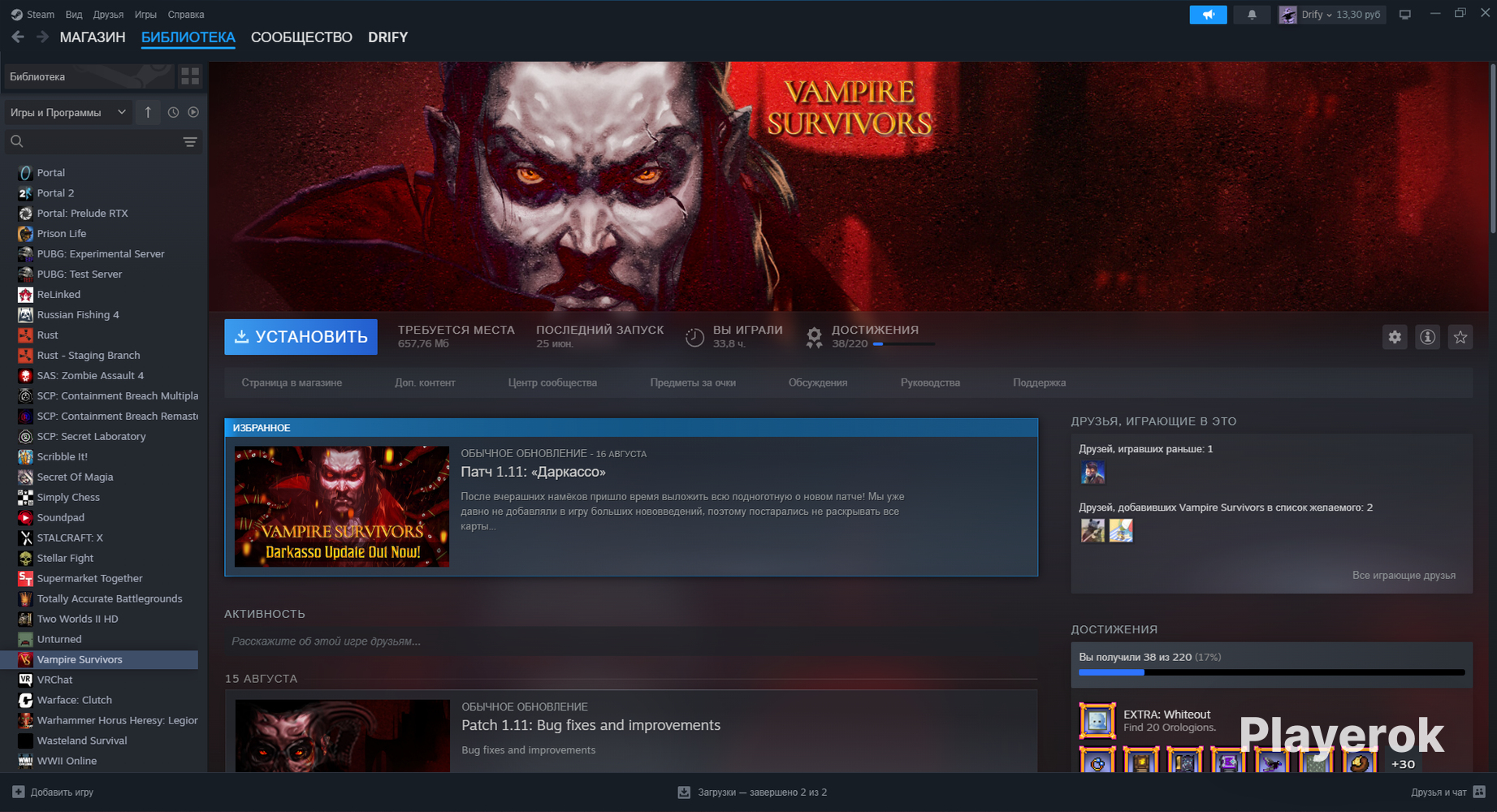Open Доп. контент link
This screenshot has height=812, width=1497.
coord(425,382)
